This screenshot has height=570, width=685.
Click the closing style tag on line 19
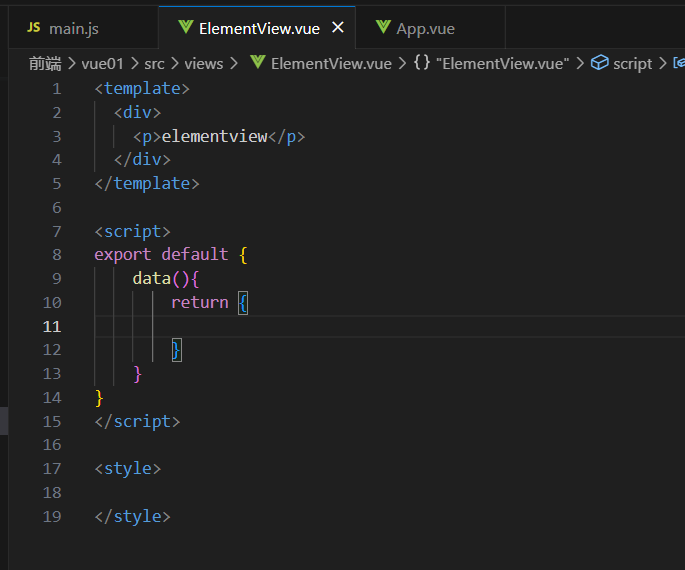point(133,516)
